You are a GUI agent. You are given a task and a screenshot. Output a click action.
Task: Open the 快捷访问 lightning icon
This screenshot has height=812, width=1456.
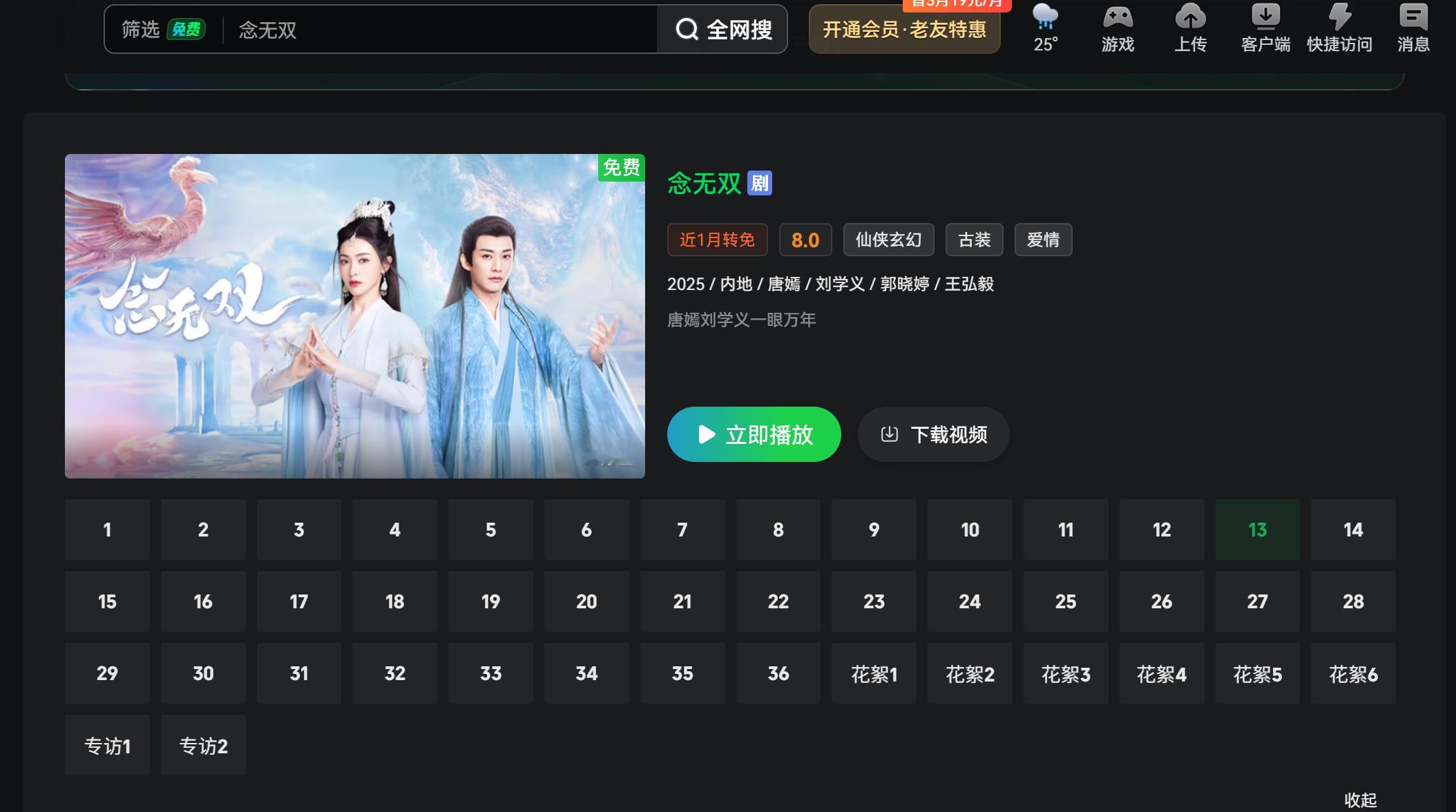(1339, 28)
